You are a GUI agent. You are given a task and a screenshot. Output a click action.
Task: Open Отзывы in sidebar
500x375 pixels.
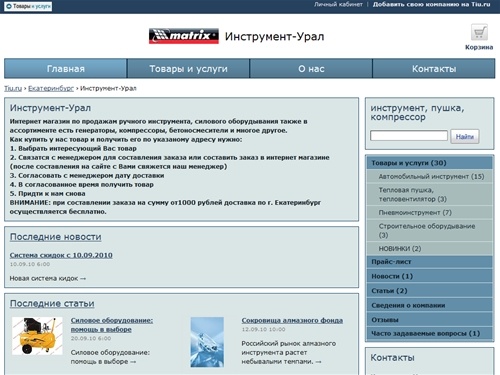(429, 319)
